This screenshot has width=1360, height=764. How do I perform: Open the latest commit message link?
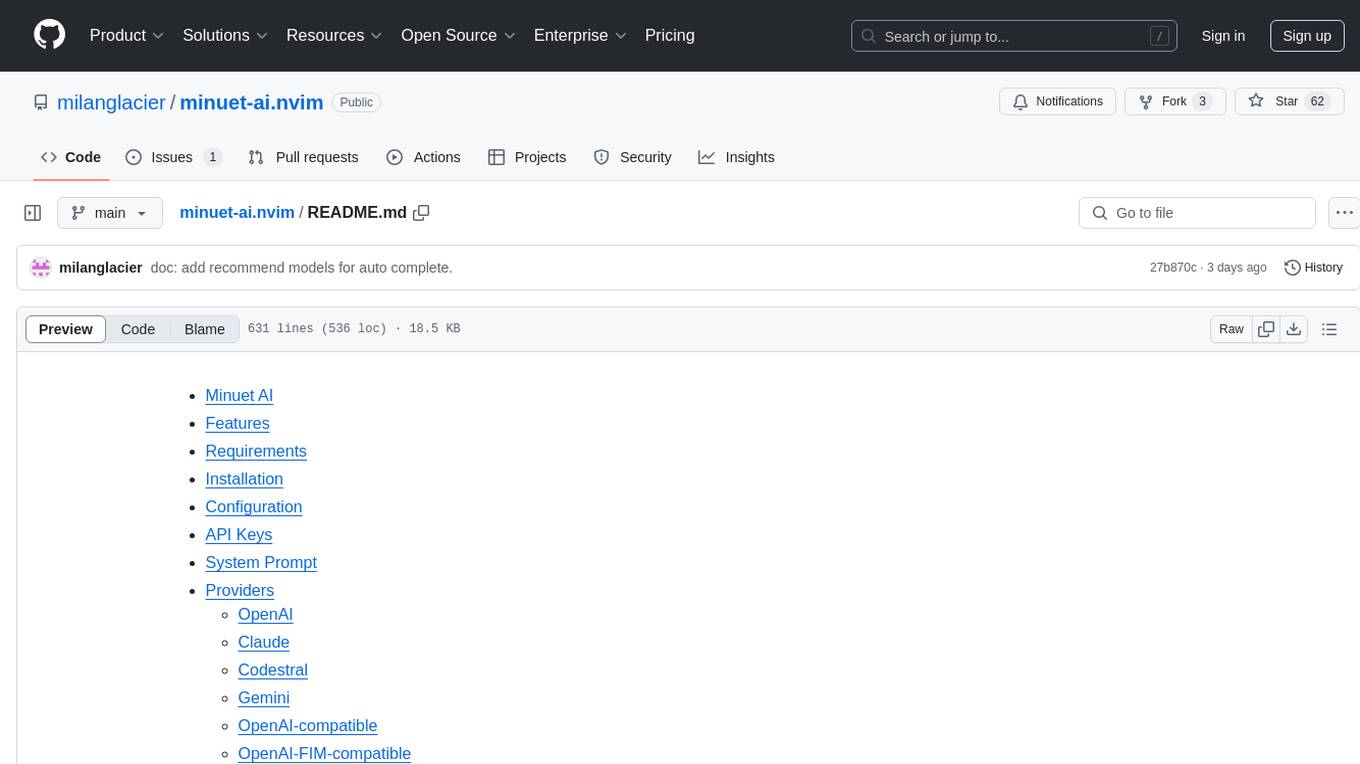point(301,267)
